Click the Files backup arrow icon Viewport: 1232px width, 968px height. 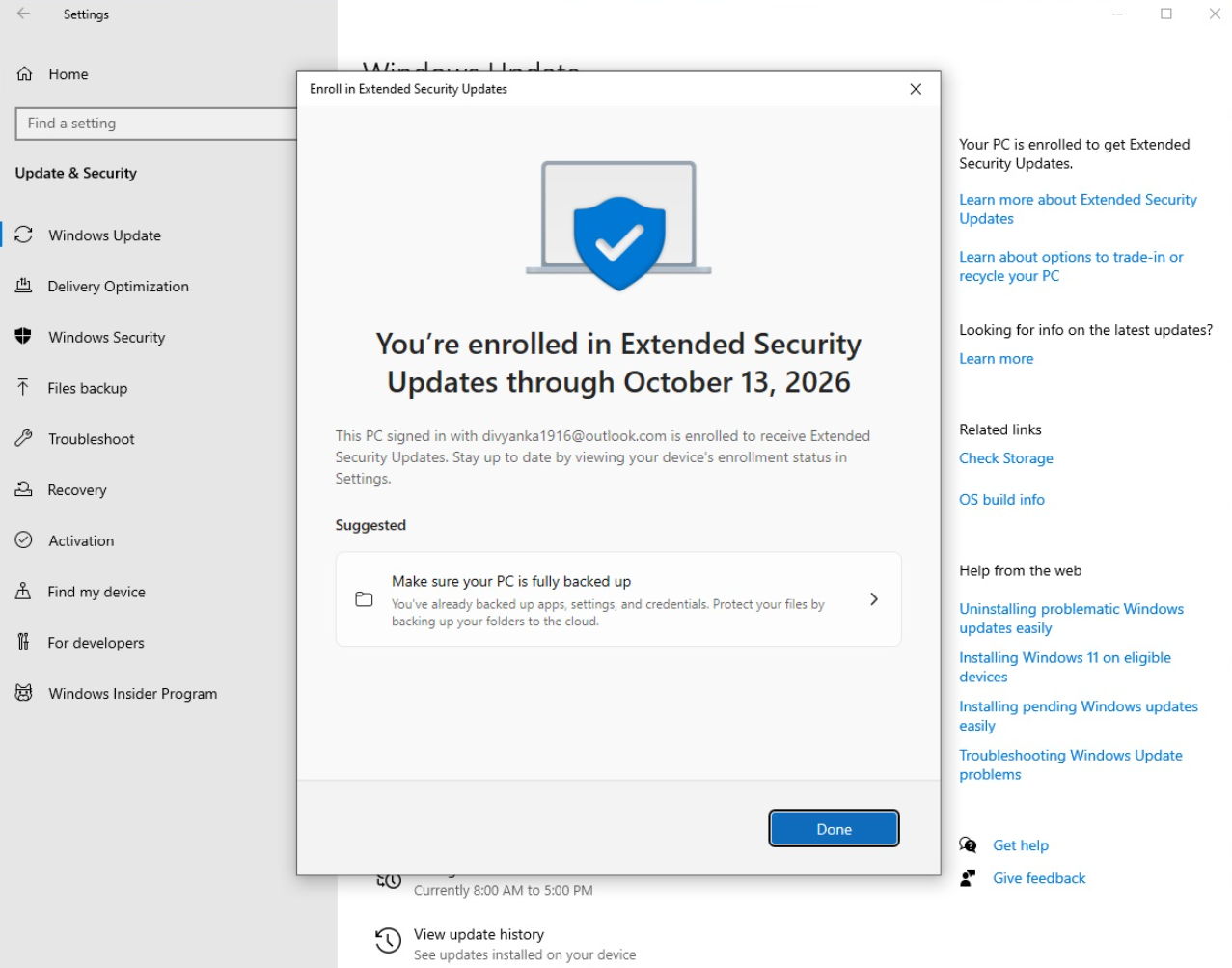coord(24,388)
